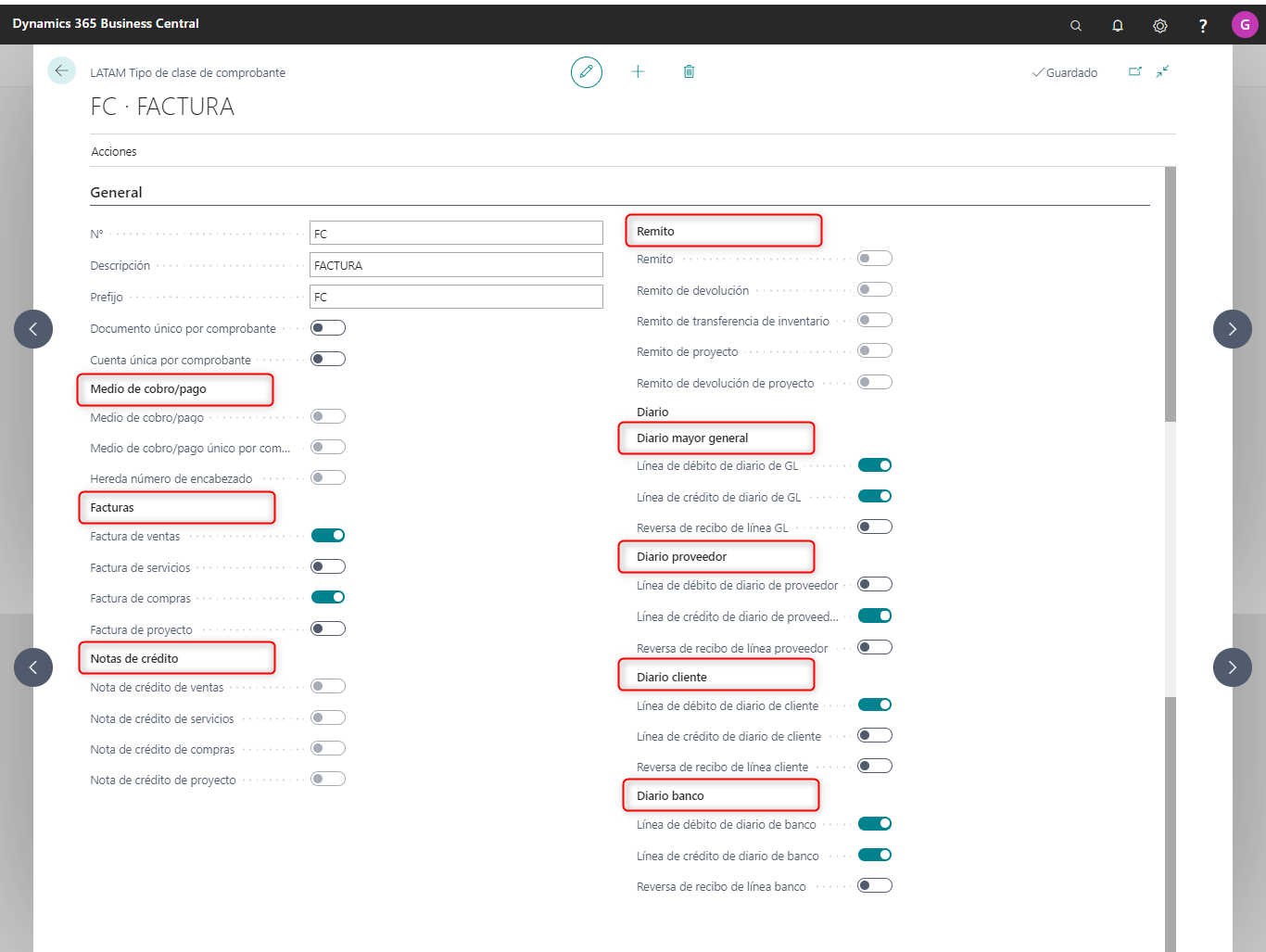Click the pencil edit icon
1266x952 pixels.
coord(587,71)
